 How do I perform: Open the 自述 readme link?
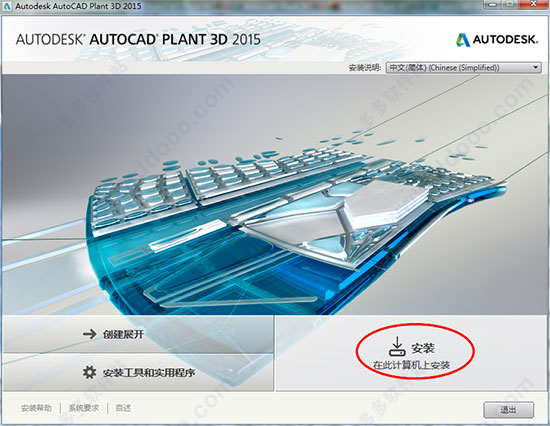pos(123,408)
